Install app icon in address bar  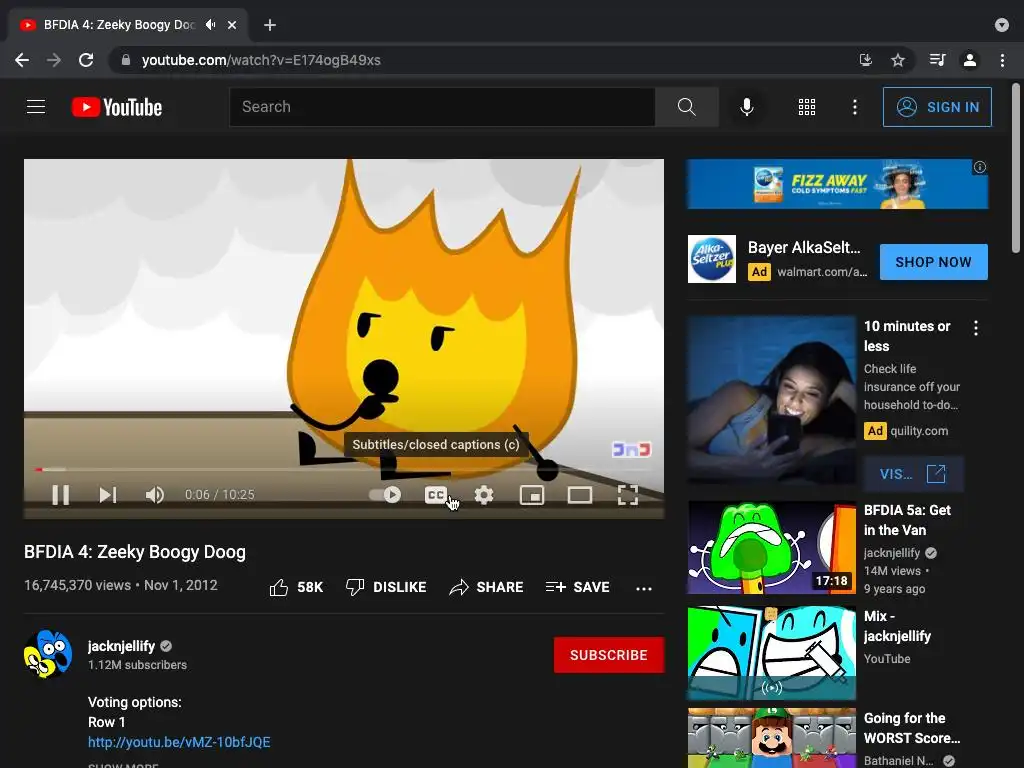866,60
